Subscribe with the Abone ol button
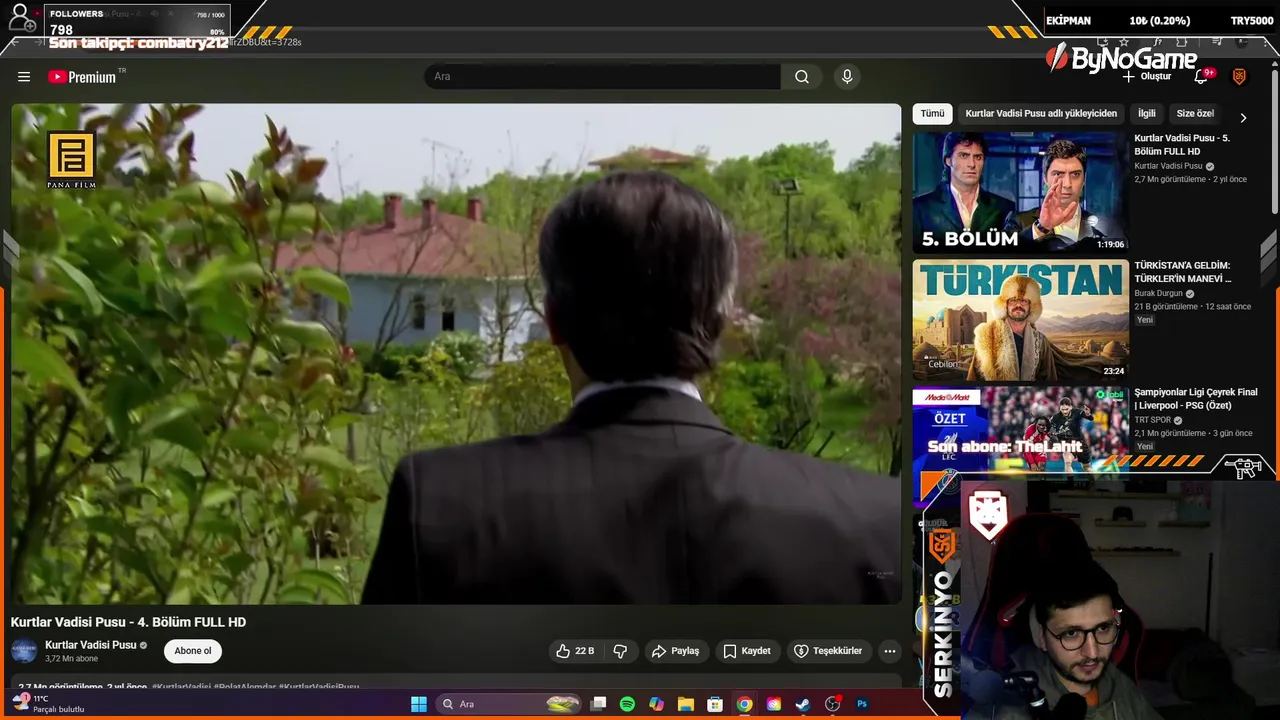 pyautogui.click(x=193, y=651)
